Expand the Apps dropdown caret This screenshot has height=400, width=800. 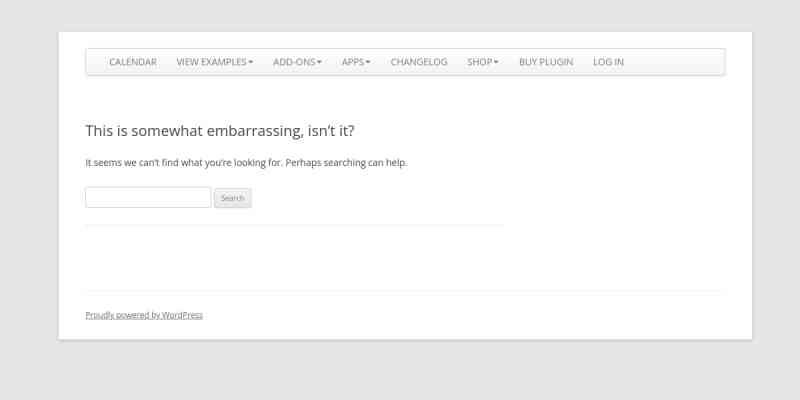(x=368, y=63)
